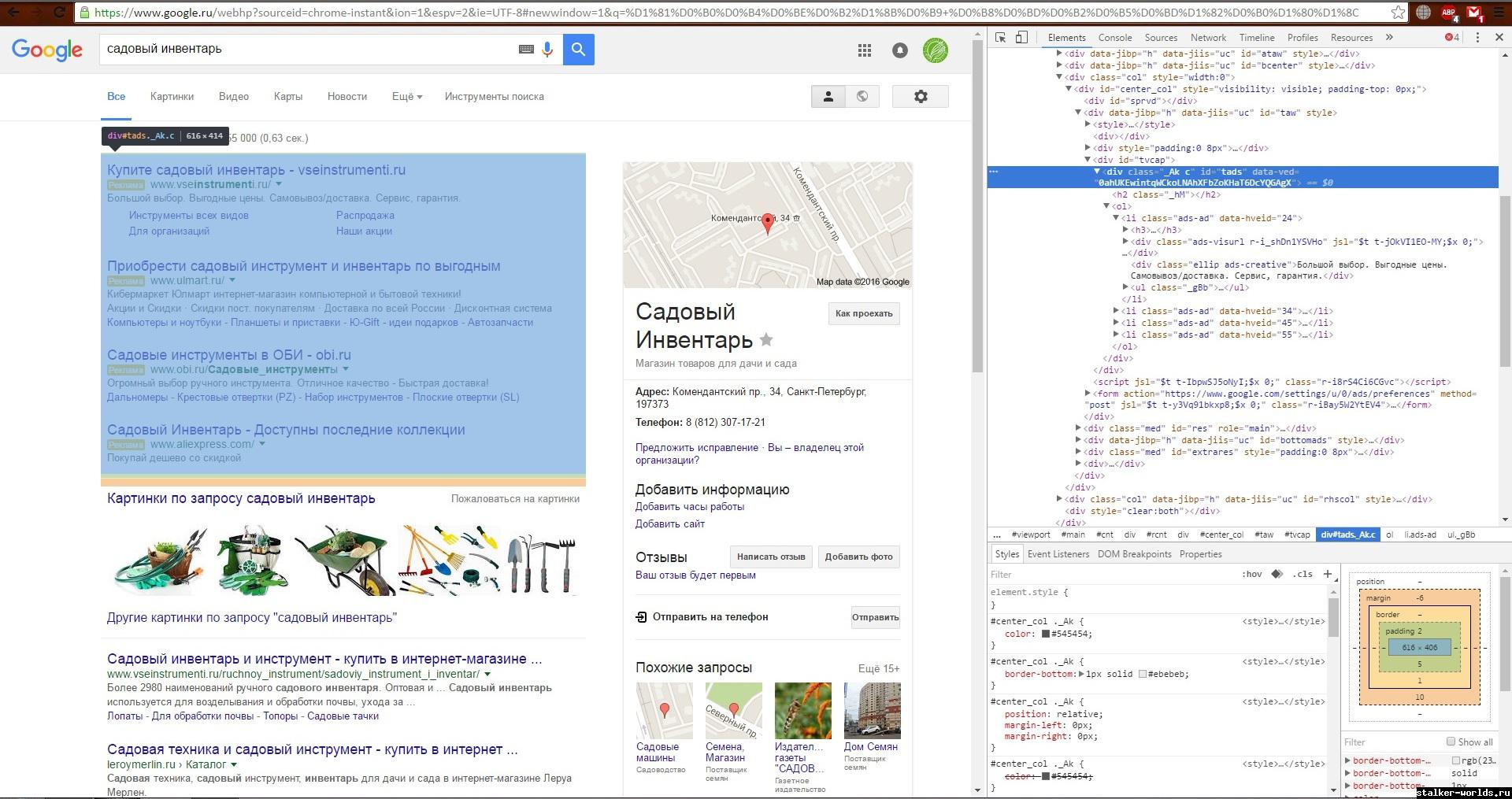Open the Добавить часы работы link

coord(690,507)
